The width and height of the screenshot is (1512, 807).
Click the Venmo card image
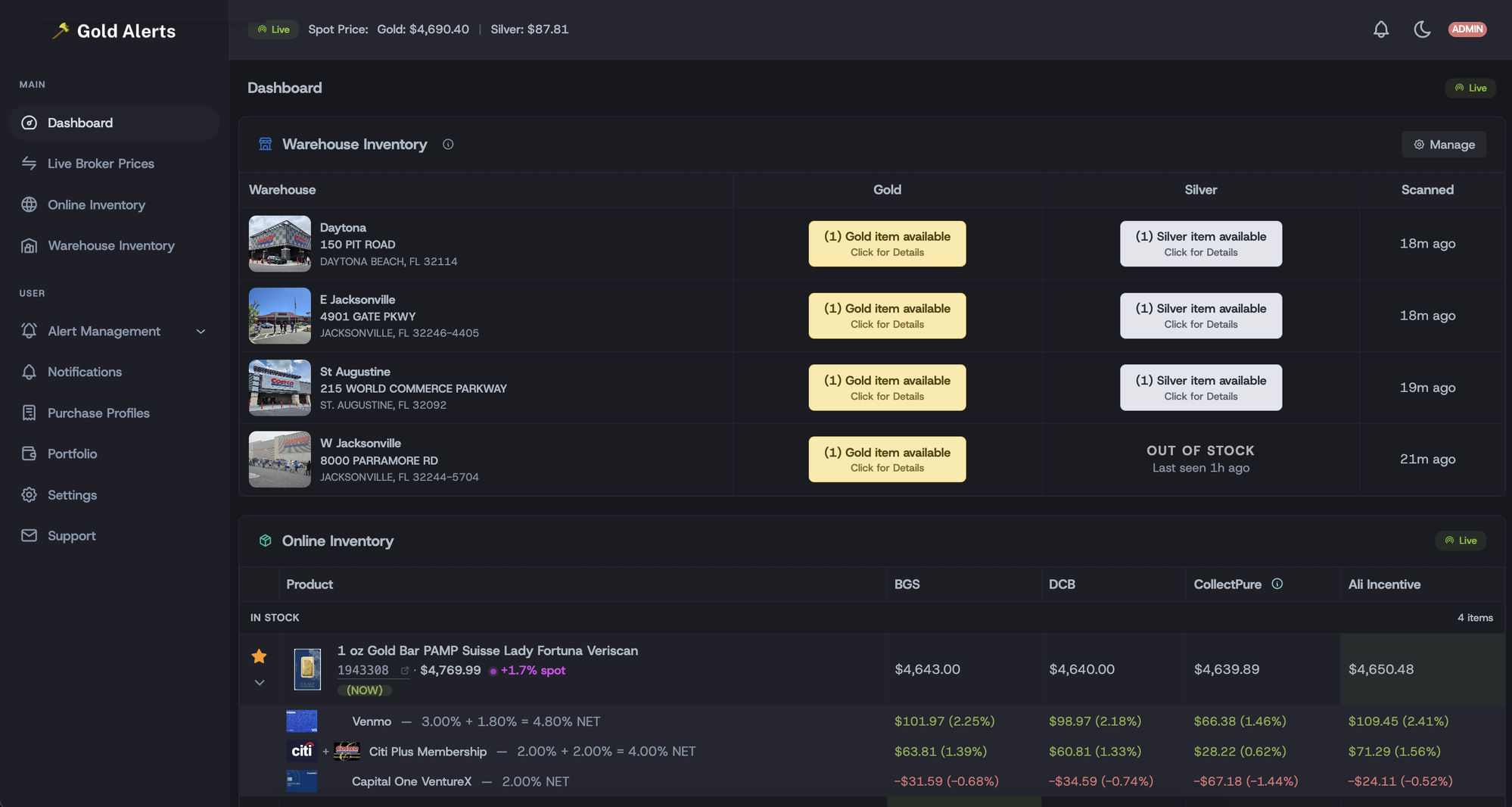(302, 721)
